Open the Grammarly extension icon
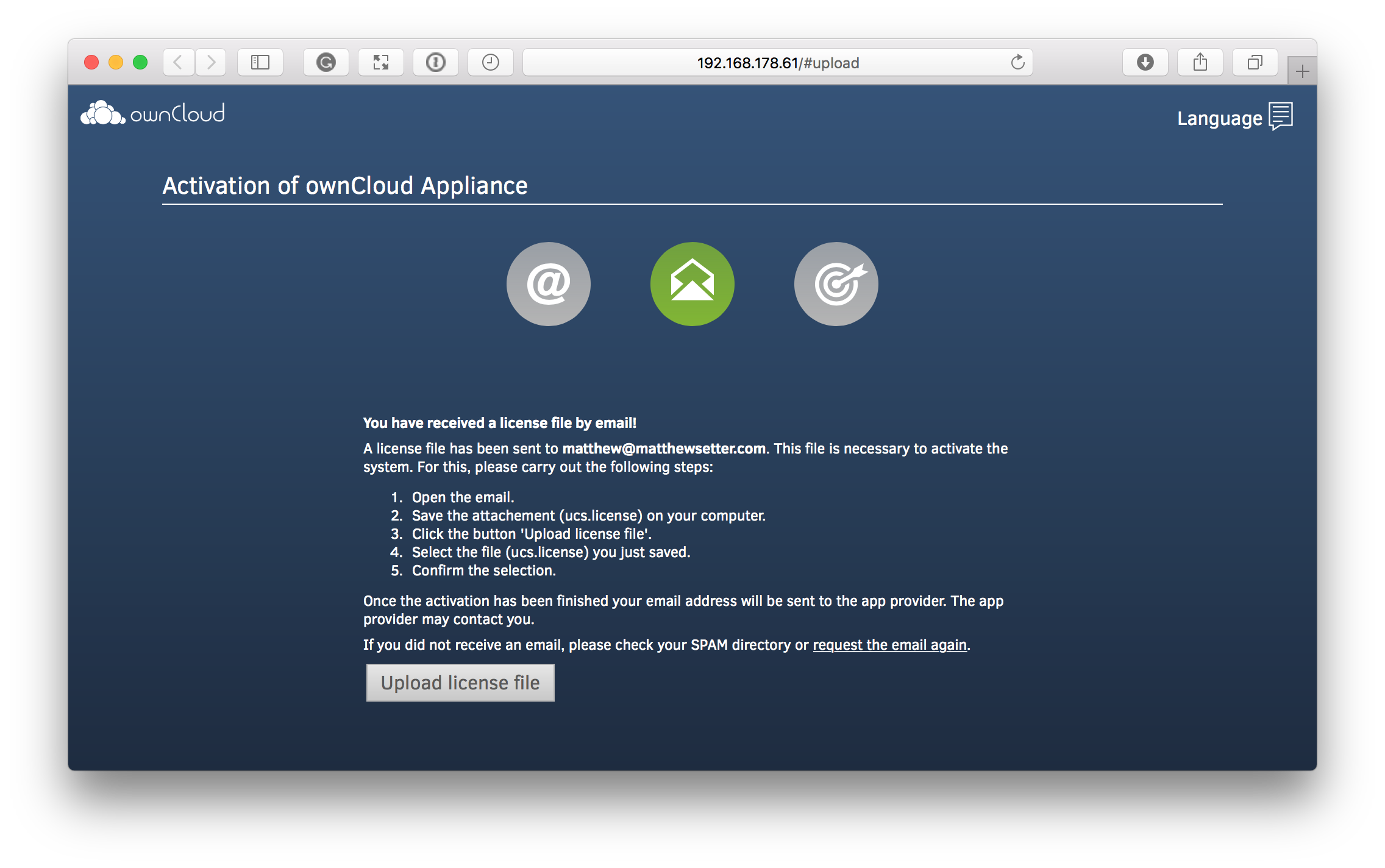1385x868 pixels. tap(326, 62)
